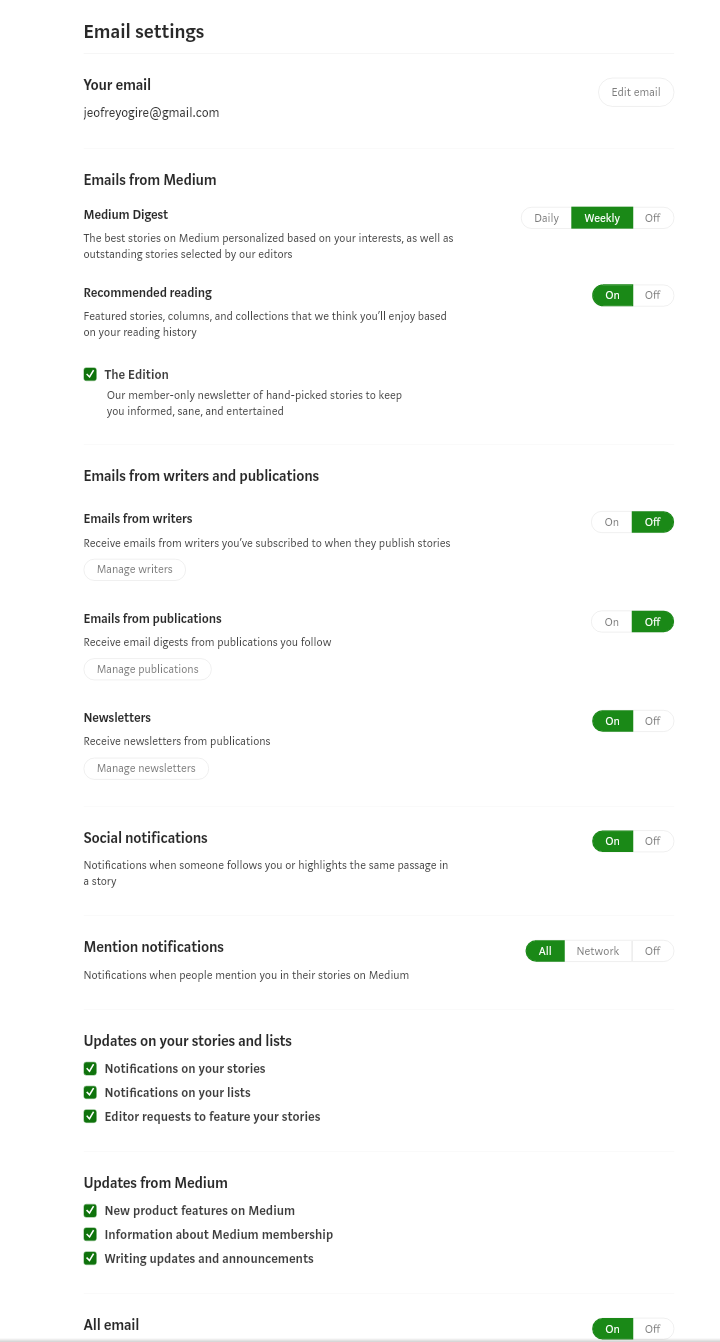The width and height of the screenshot is (720, 1342).
Task: Enable Emails from publications
Action: point(612,622)
